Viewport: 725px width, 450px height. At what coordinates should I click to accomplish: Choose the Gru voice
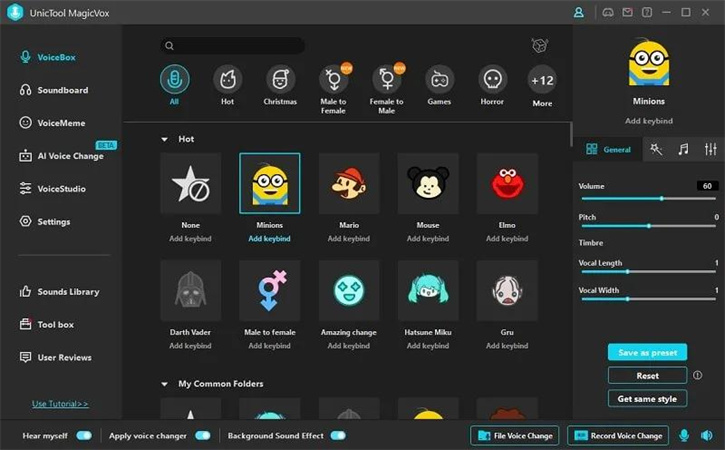pyautogui.click(x=507, y=290)
